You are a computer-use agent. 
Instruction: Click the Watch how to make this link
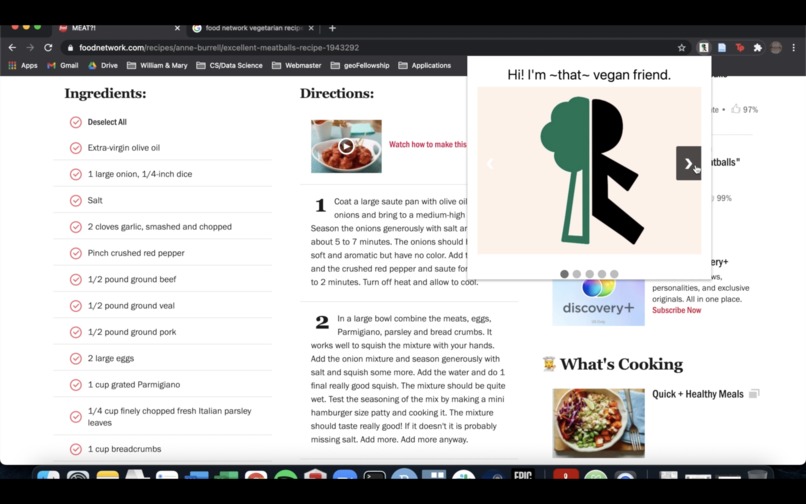point(427,145)
